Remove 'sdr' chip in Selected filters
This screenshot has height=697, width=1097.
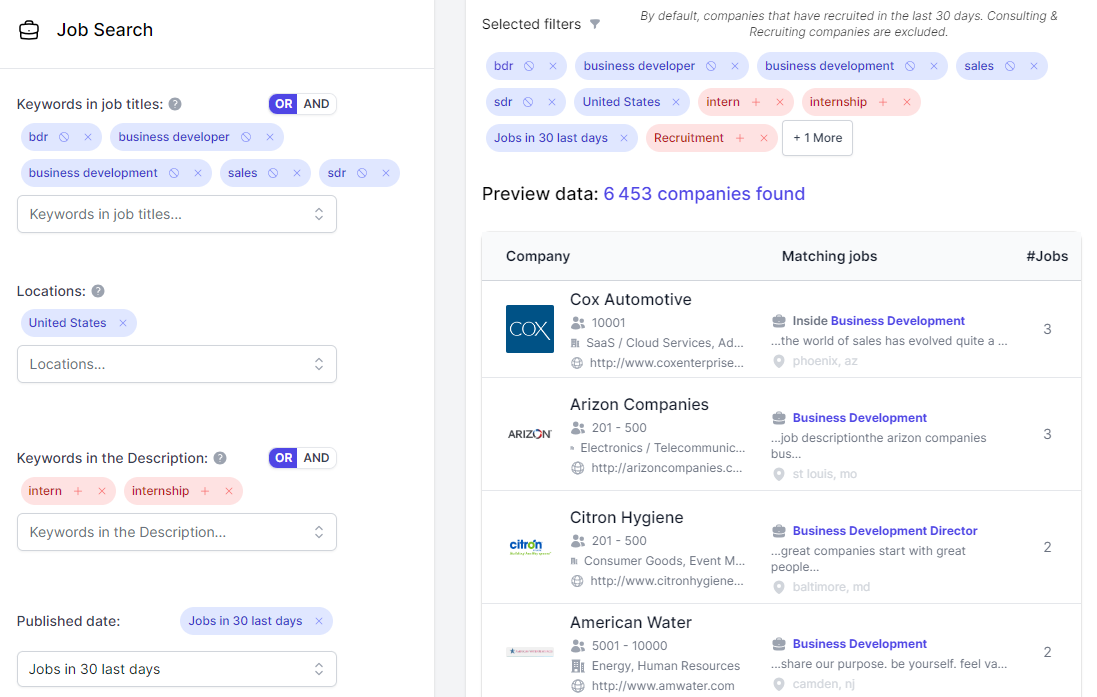point(552,102)
